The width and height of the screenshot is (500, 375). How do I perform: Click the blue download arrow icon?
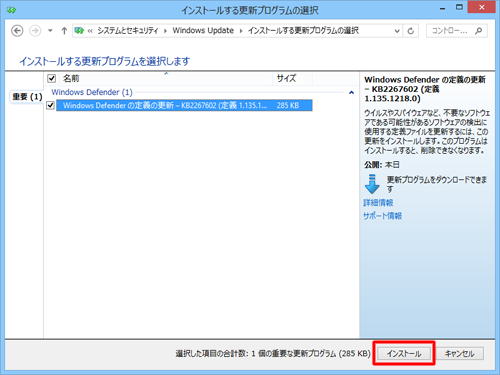point(372,184)
